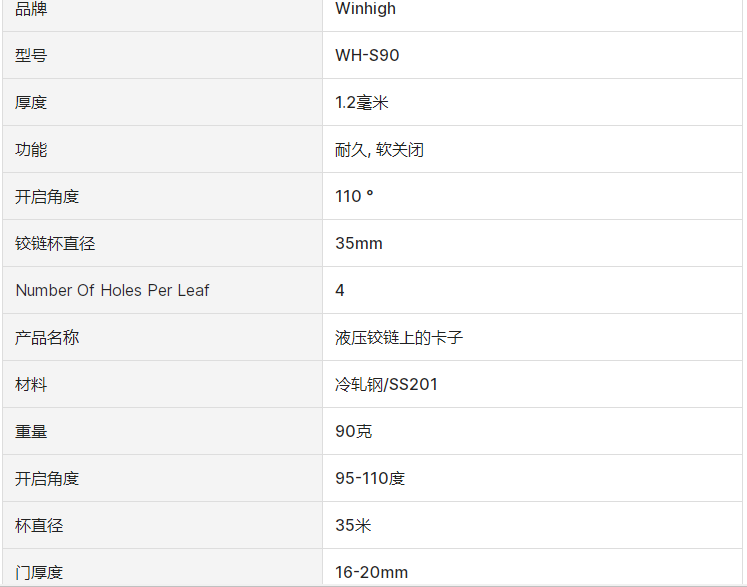747x587 pixels.
Task: Click the 冷轧钢/SS201 material value
Action: 386,384
